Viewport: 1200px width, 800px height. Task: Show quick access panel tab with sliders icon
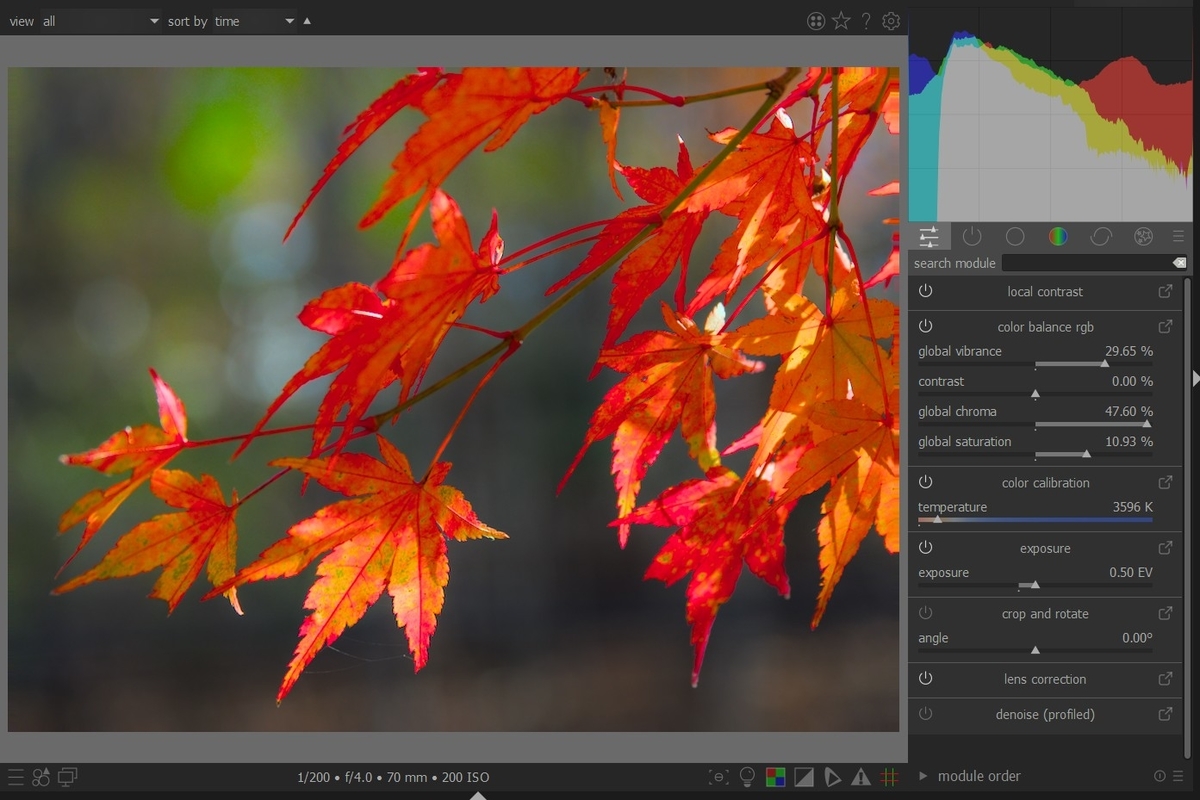click(x=929, y=237)
